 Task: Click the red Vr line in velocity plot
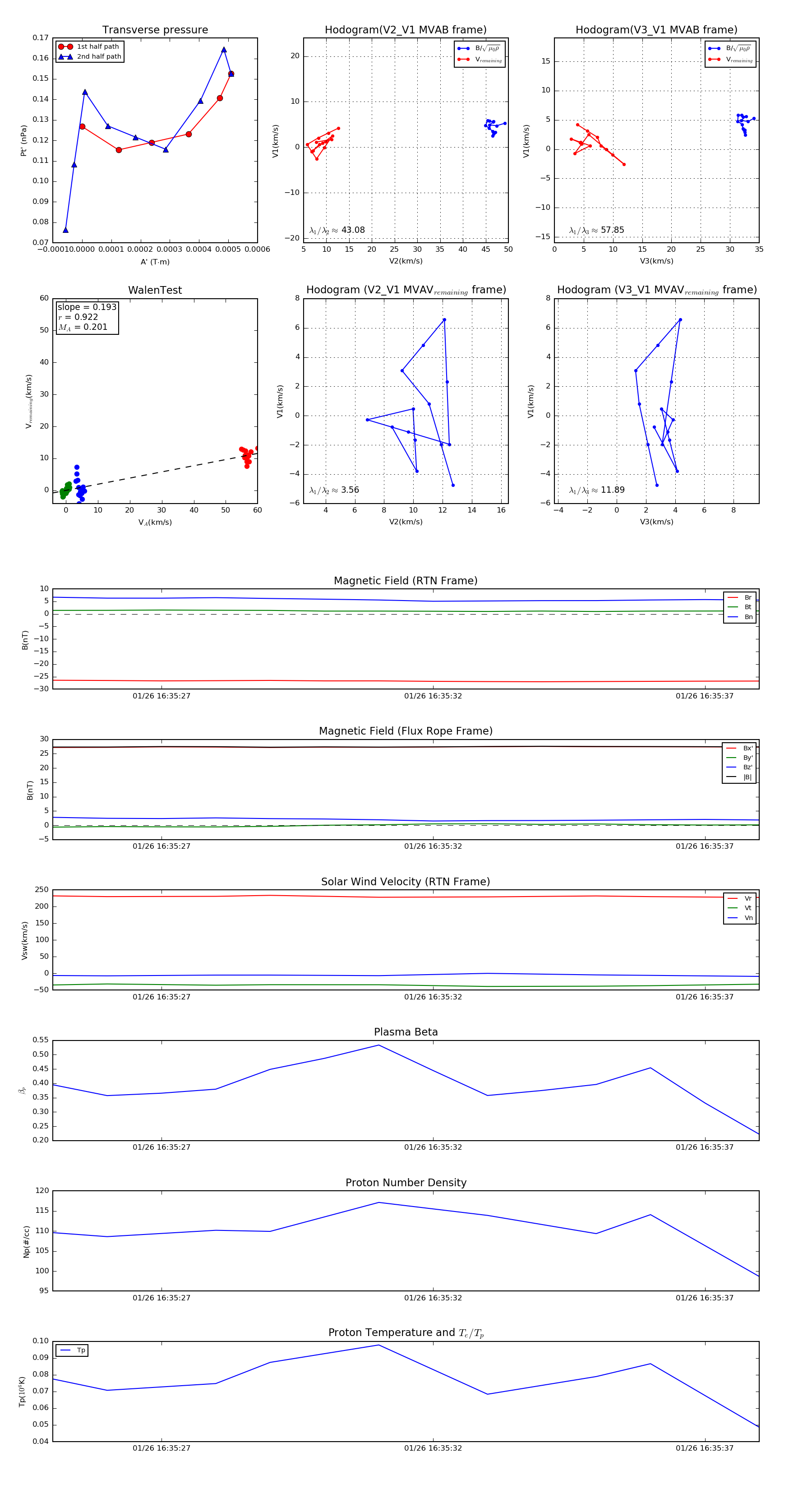click(x=406, y=897)
